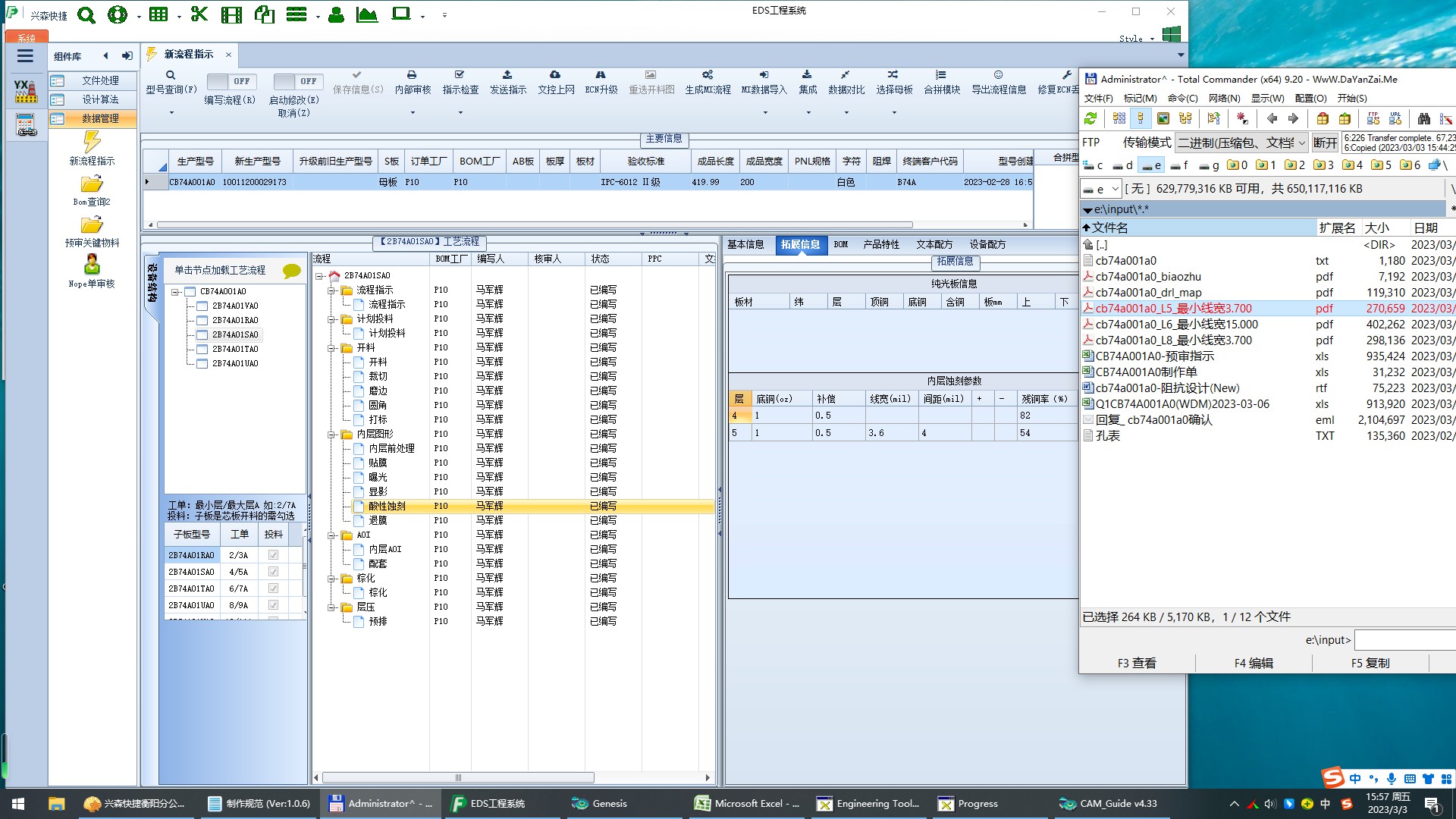Collapse the 内层图形 tree folder
Image resolution: width=1456 pixels, height=819 pixels.
(331, 435)
